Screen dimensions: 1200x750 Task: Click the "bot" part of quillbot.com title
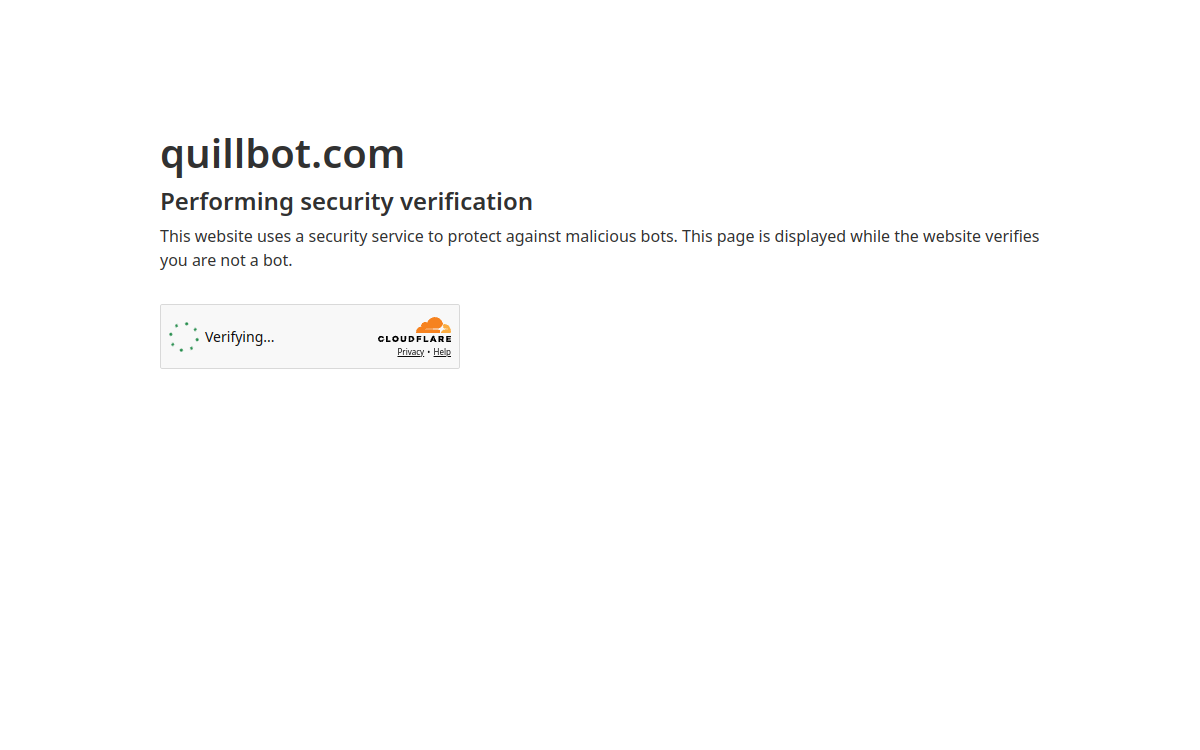coord(278,153)
